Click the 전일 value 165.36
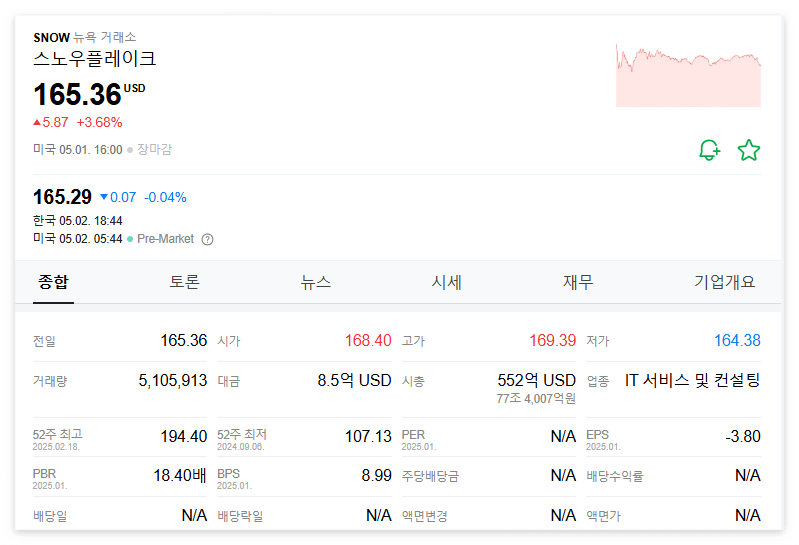799x545 pixels. click(184, 340)
